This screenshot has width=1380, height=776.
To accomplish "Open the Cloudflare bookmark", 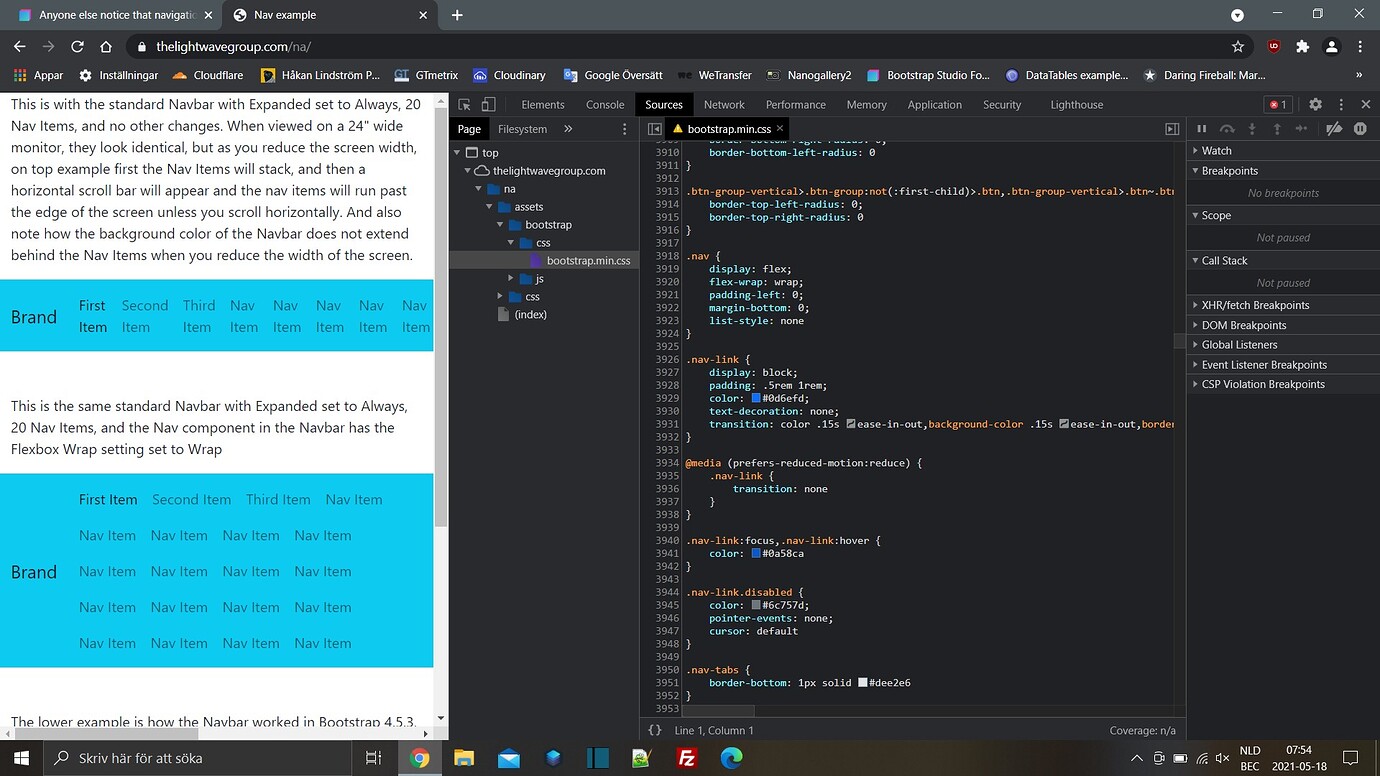I will pos(209,75).
